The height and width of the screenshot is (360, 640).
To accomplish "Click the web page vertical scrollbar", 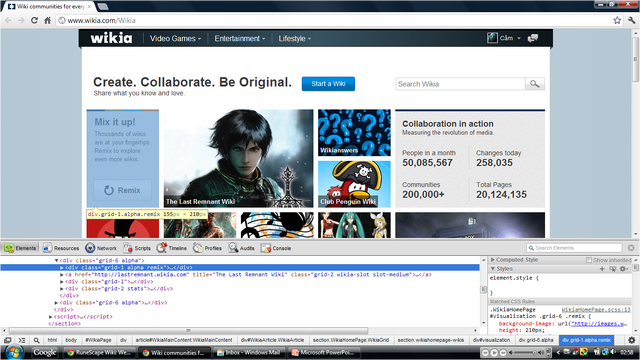I will [x=635, y=59].
